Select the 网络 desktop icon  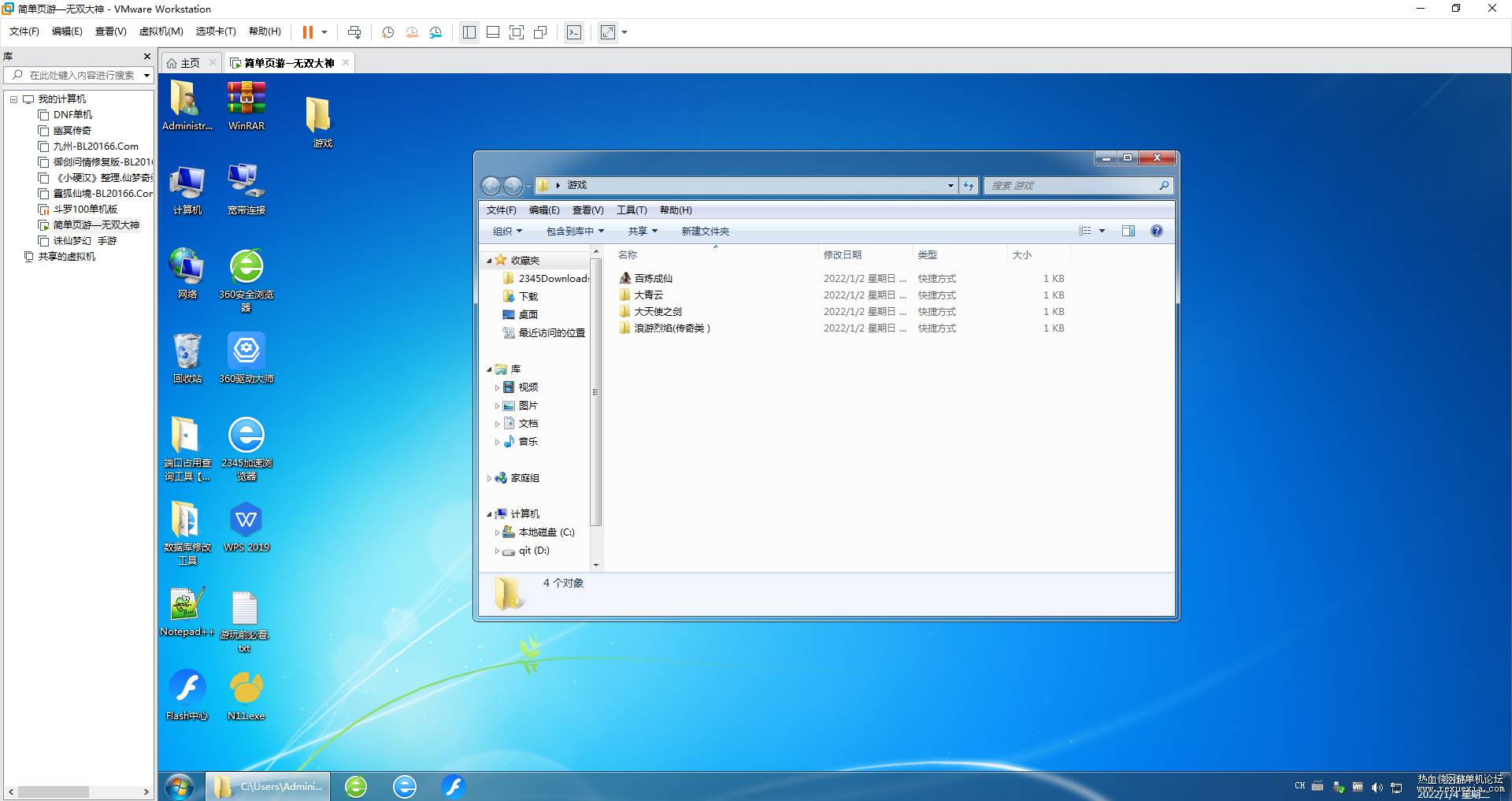tap(187, 274)
